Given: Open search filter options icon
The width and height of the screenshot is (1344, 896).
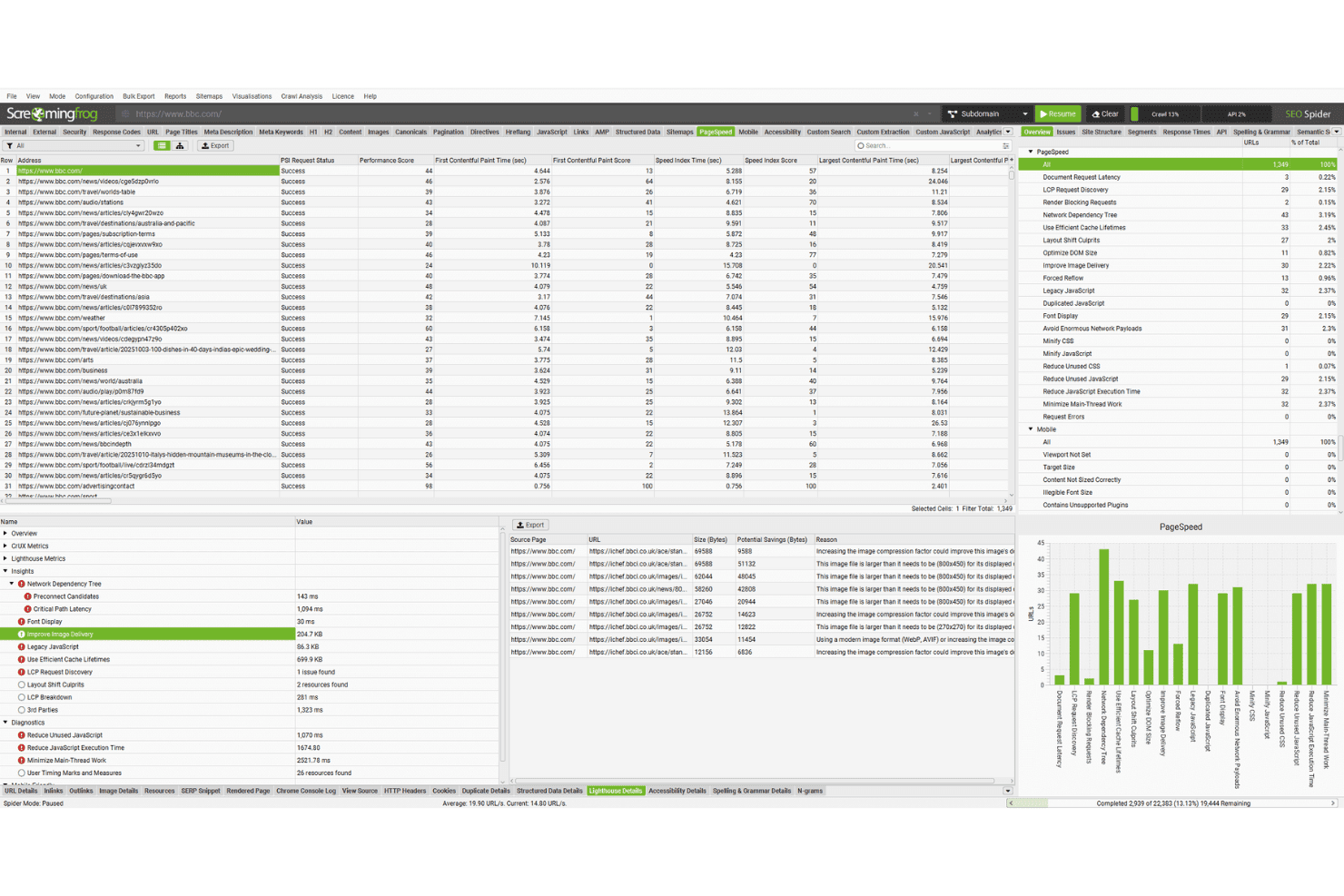Looking at the screenshot, I should 1005,145.
